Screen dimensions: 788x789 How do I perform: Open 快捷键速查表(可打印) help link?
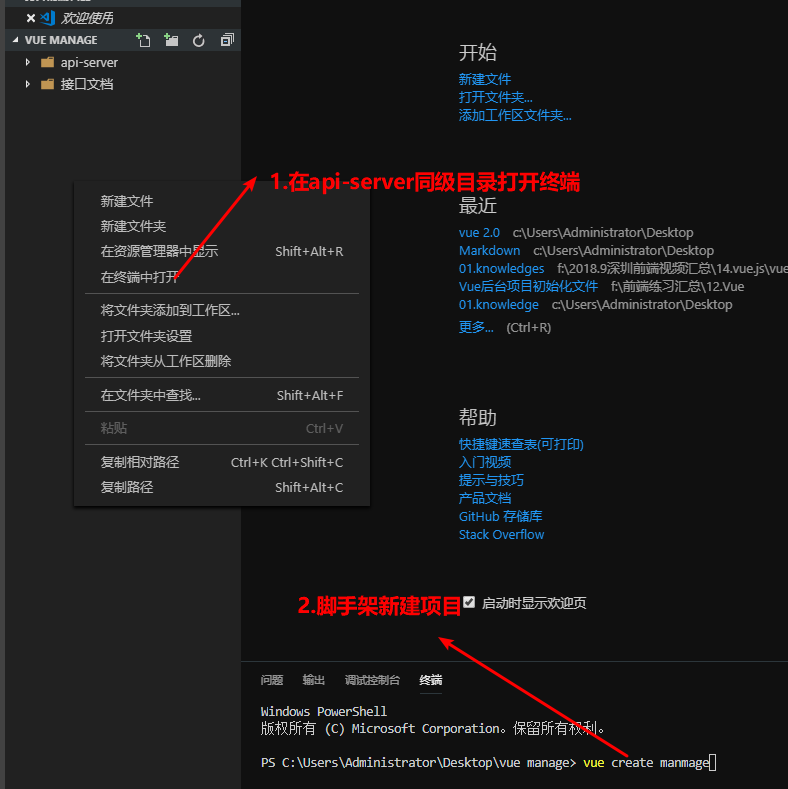(521, 444)
